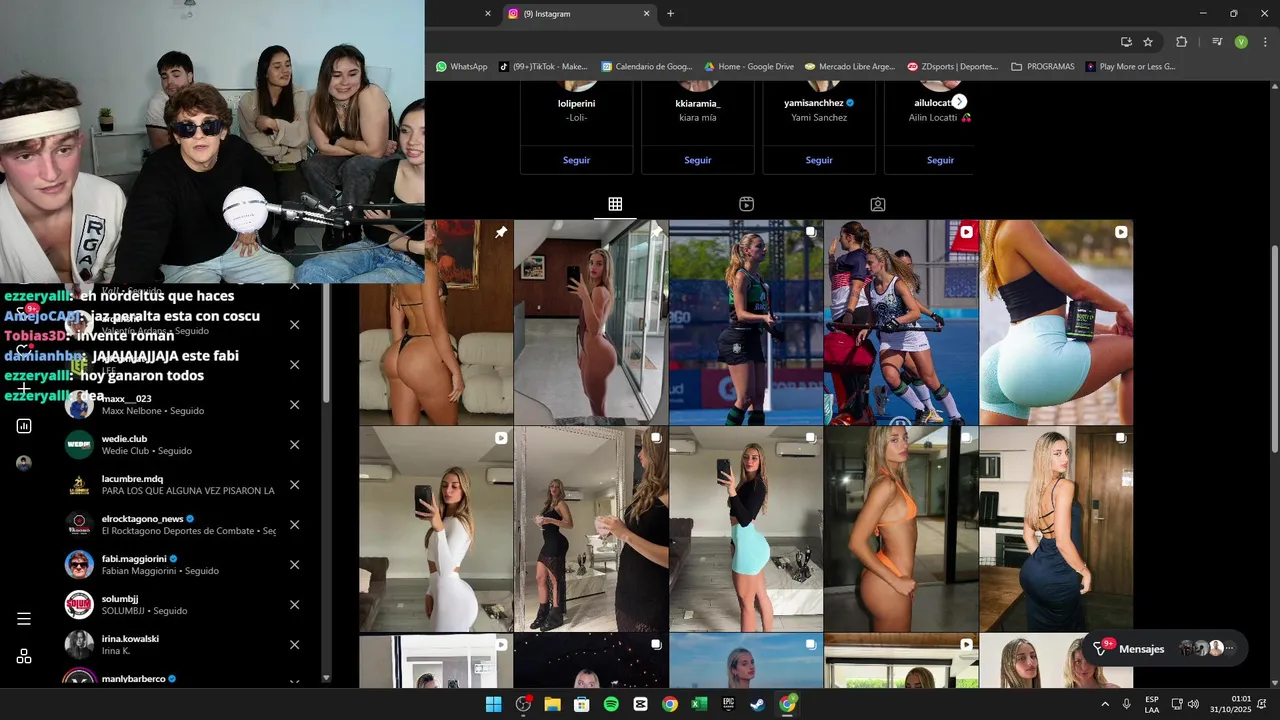Open Excel from taskbar

tap(699, 704)
